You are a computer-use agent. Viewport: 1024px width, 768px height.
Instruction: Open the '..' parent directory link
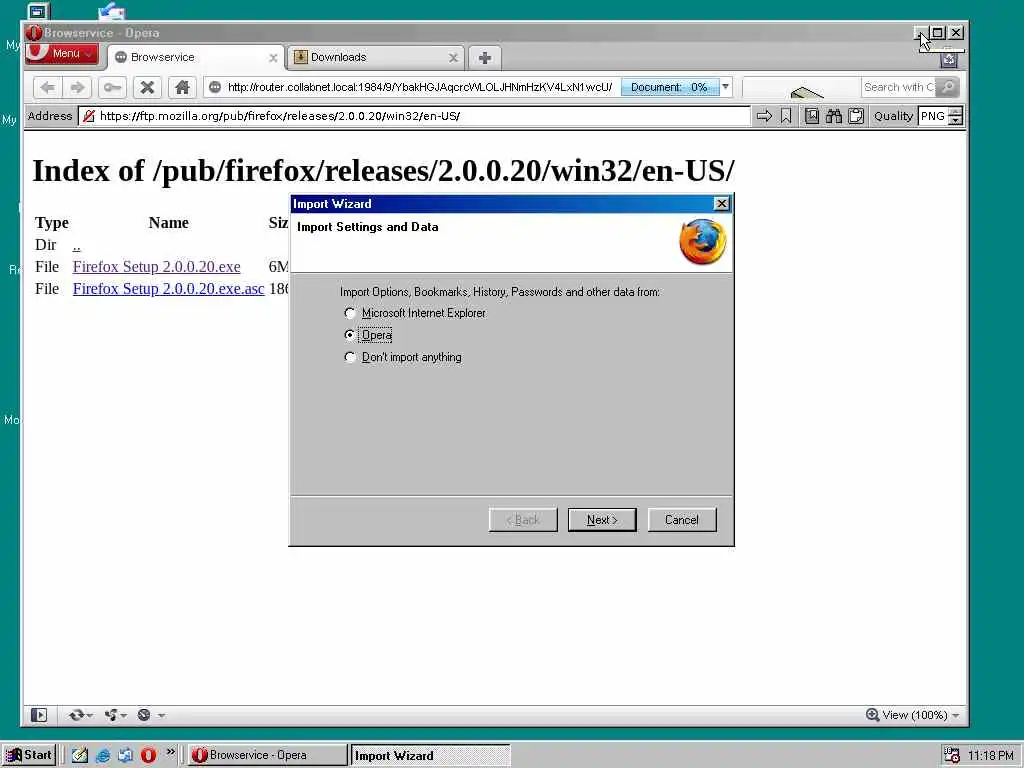point(76,245)
